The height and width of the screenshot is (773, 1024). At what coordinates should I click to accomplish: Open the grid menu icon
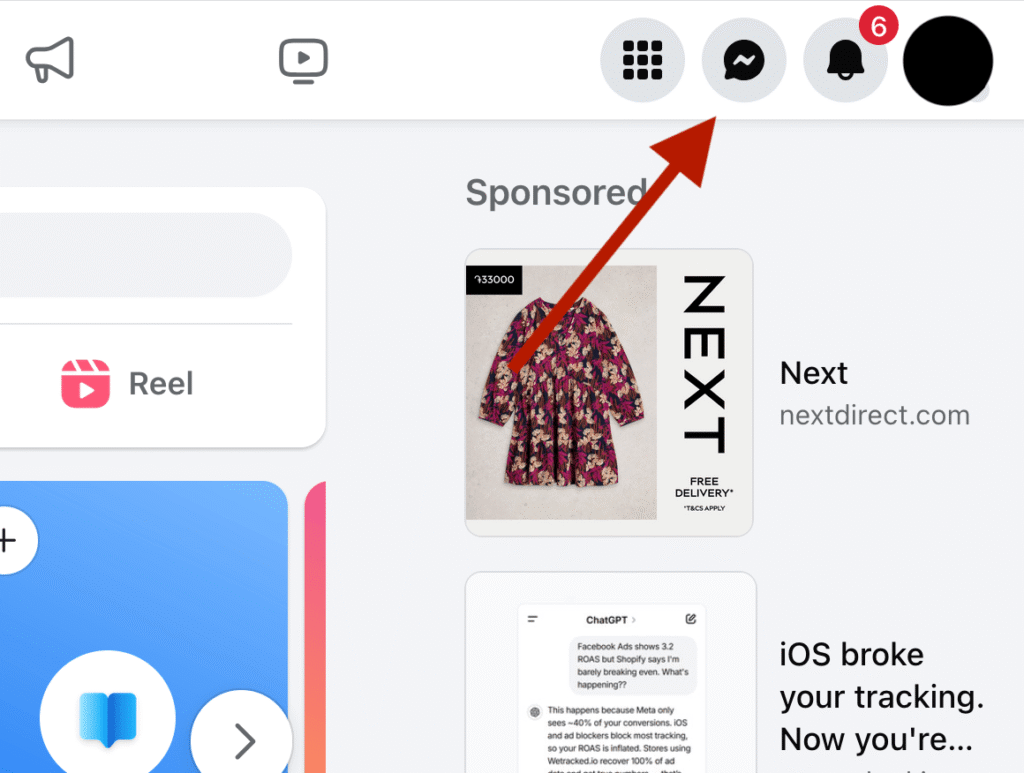642,61
